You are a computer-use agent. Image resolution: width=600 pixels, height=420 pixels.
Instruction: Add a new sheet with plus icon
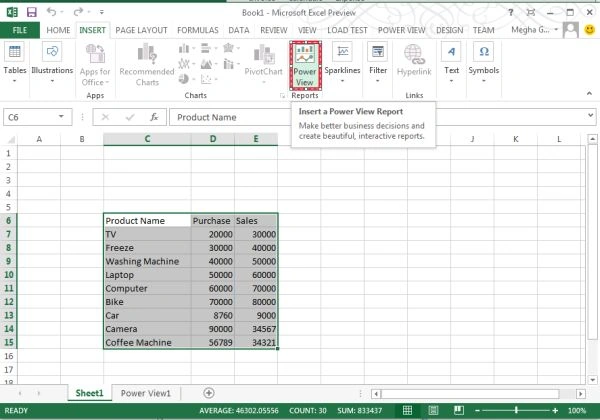[209, 393]
